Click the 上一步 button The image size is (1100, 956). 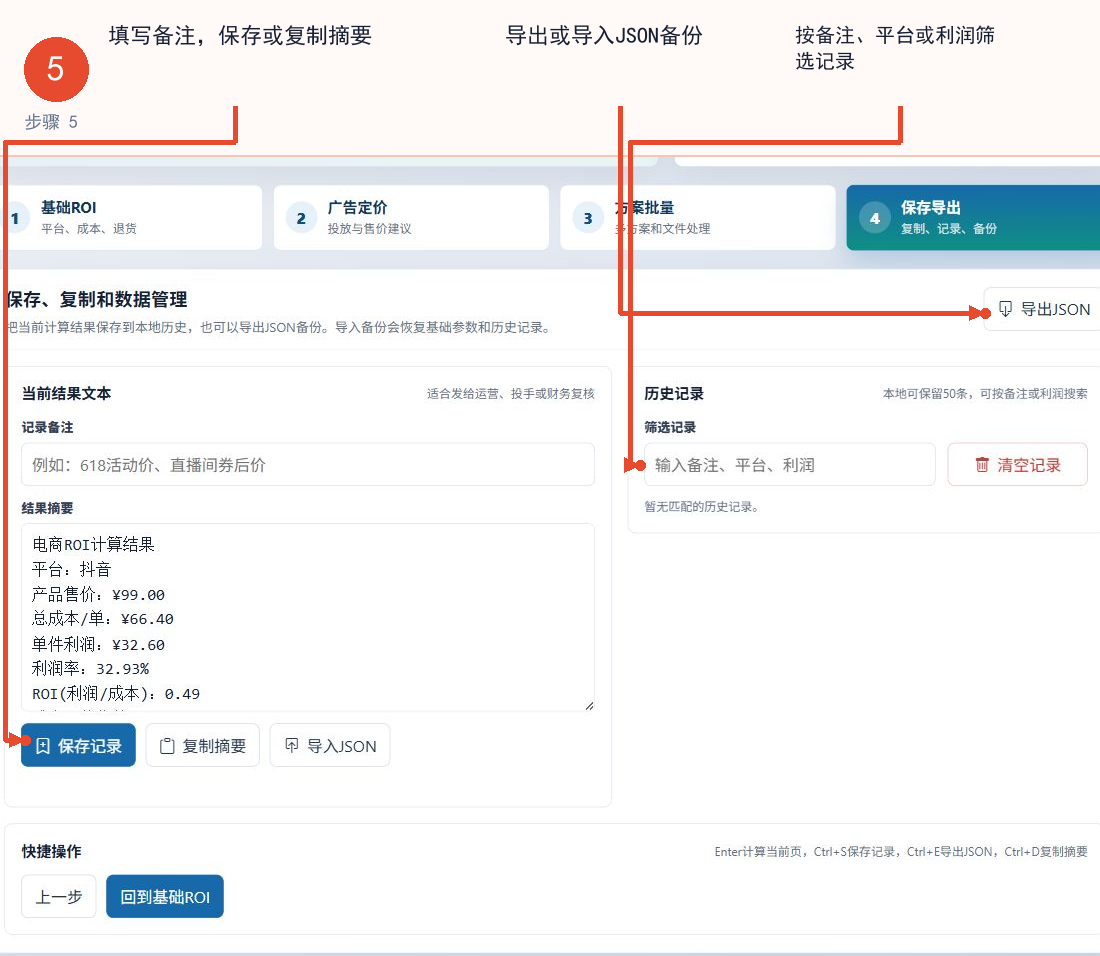[58, 896]
